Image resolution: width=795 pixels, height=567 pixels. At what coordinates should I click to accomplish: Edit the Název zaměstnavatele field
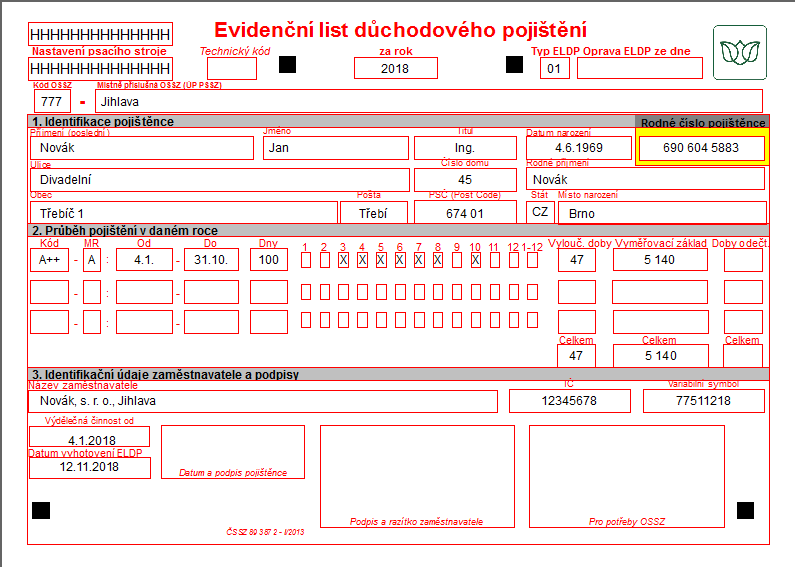pos(264,401)
